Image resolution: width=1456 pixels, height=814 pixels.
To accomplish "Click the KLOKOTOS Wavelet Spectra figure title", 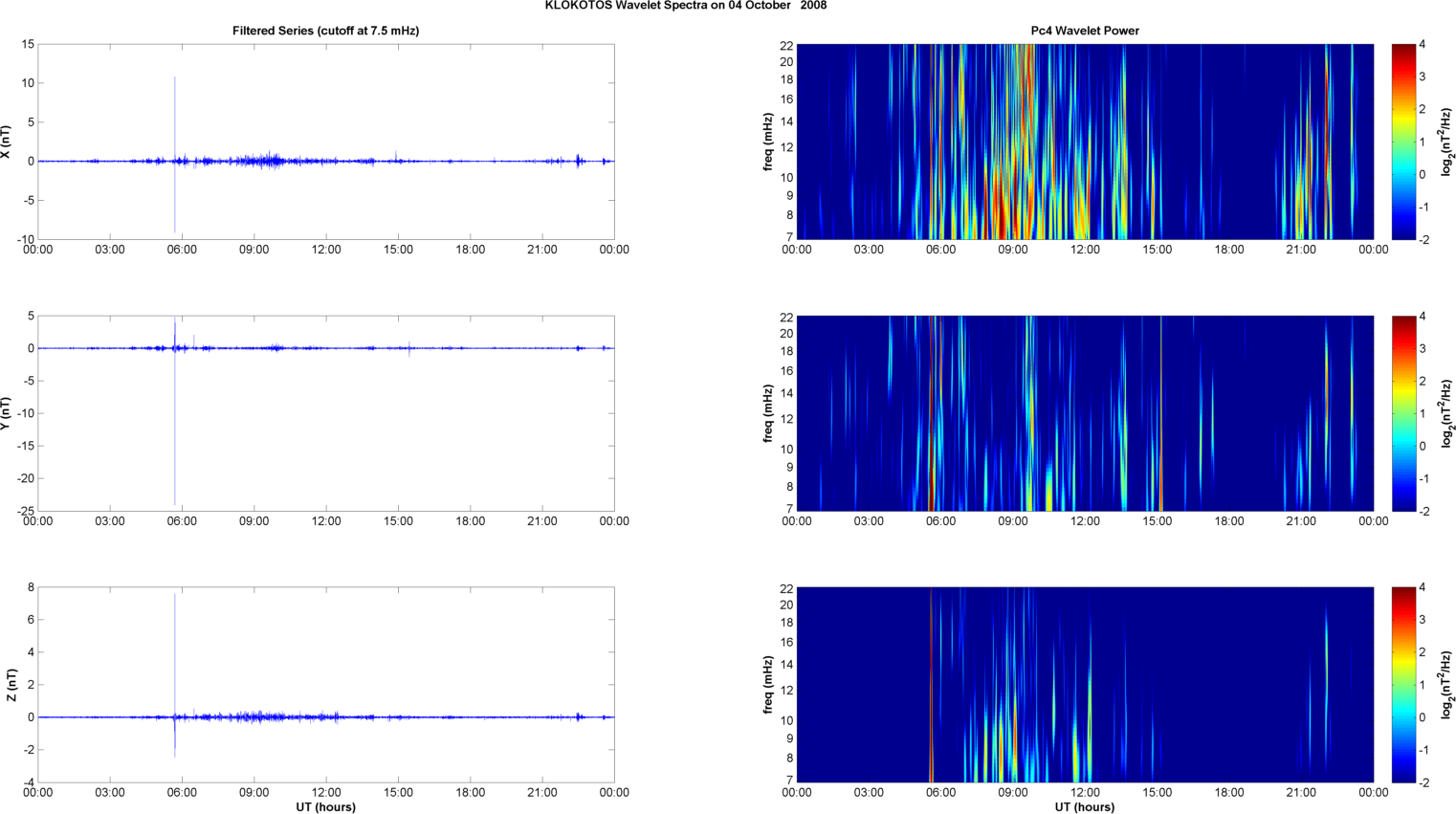I will pos(685,6).
